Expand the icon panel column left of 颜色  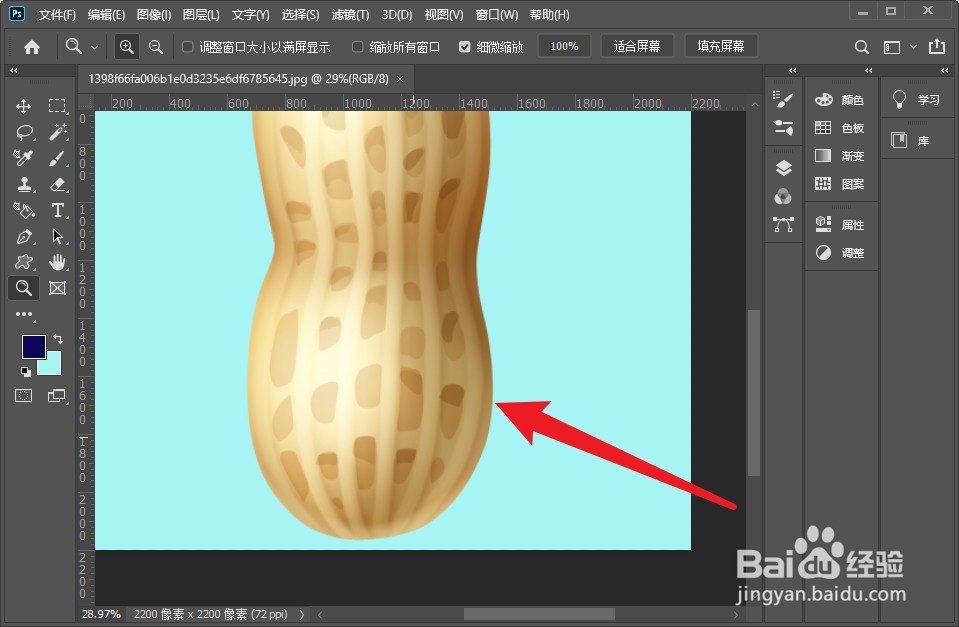click(793, 71)
